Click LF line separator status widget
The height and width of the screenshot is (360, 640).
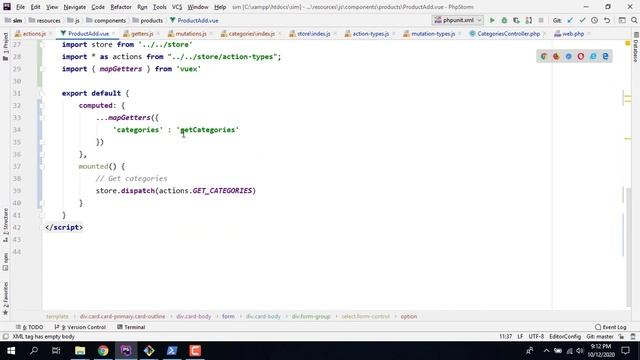[520, 337]
